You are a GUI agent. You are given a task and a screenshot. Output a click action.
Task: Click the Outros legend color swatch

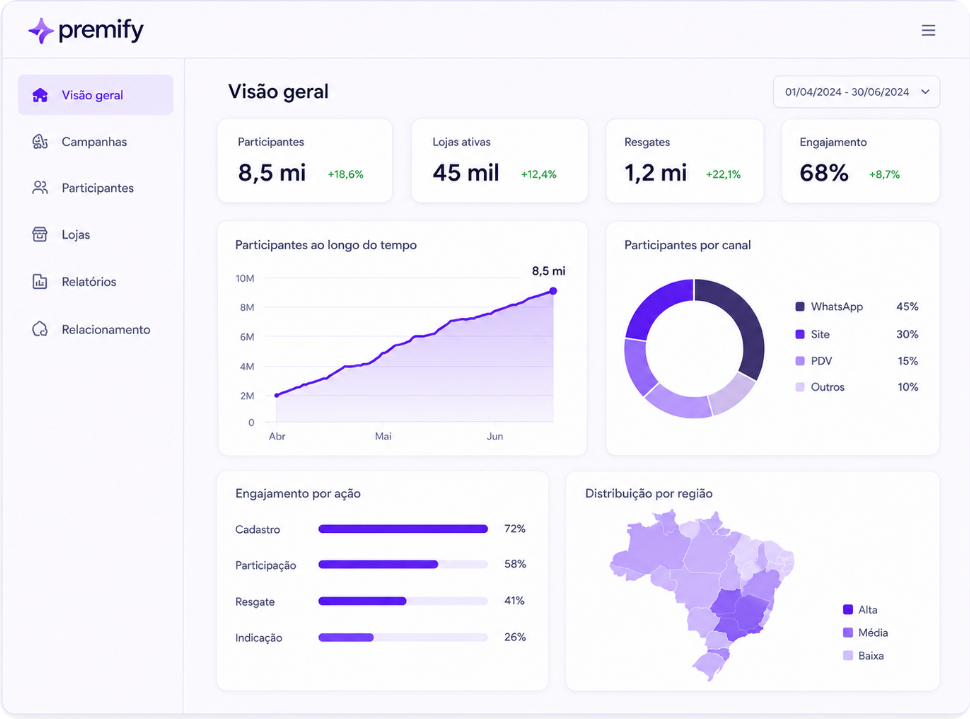[x=800, y=387]
